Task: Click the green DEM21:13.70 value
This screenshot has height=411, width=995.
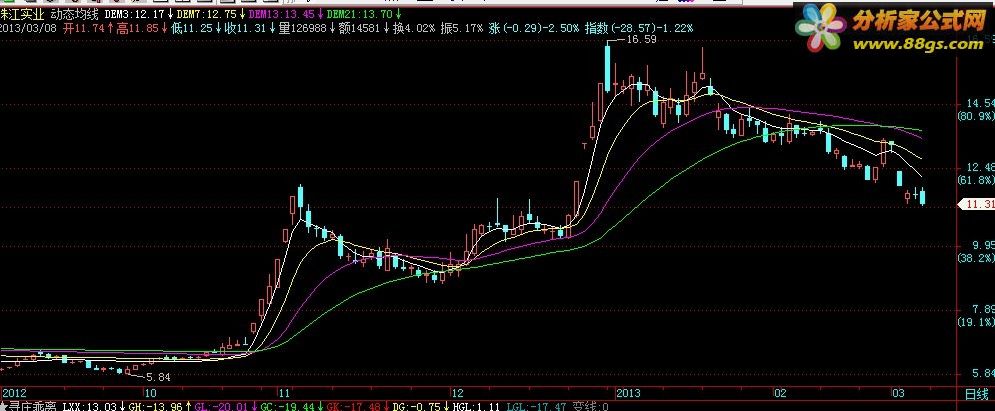Action: [x=359, y=13]
